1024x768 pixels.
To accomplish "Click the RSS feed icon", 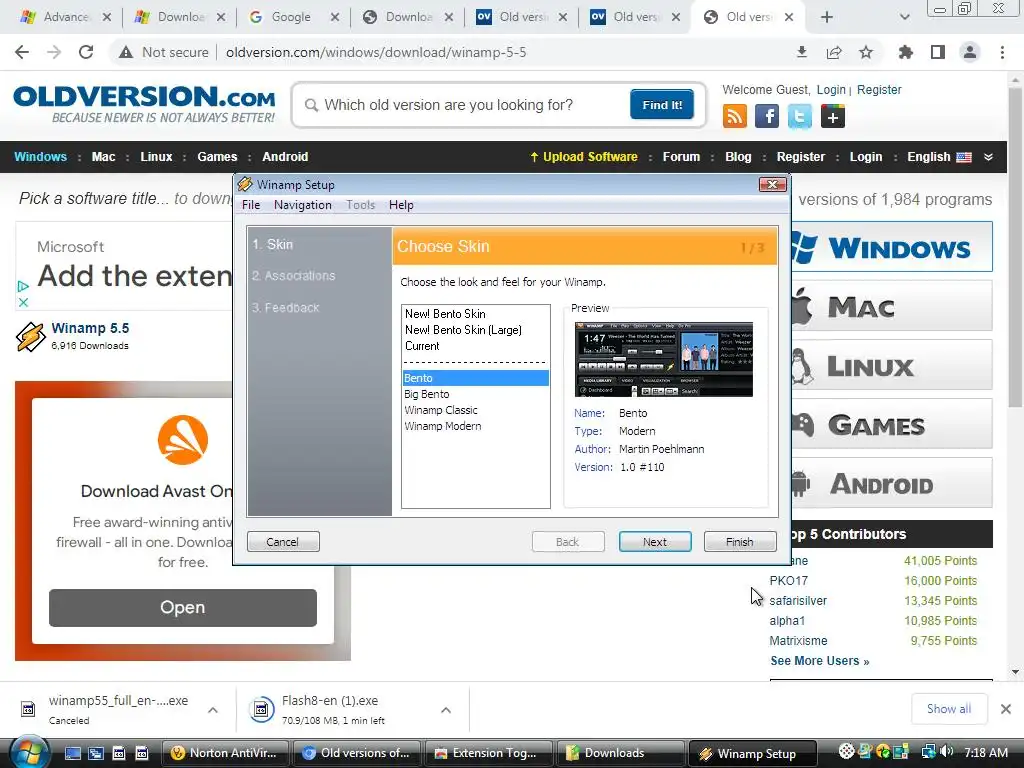I will point(735,116).
